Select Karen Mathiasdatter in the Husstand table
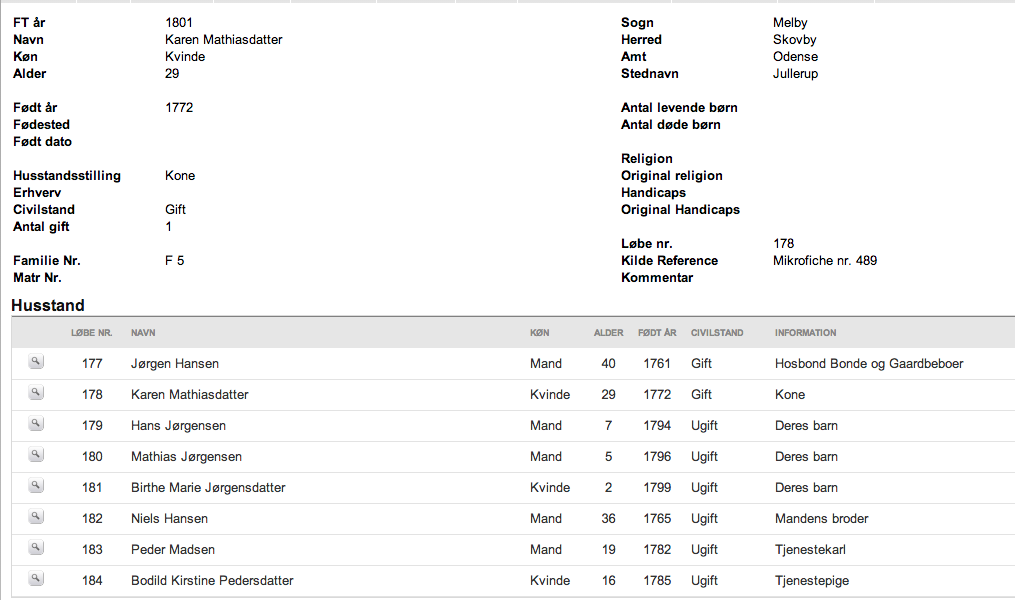The width and height of the screenshot is (1015, 600). 190,395
